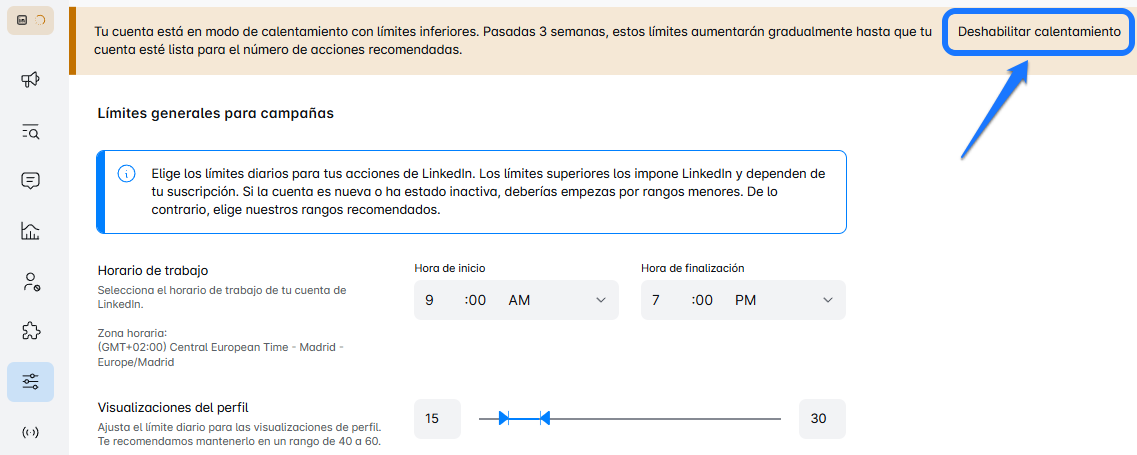The image size is (1137, 455).
Task: Click the left handle of profile views slider
Action: click(504, 418)
